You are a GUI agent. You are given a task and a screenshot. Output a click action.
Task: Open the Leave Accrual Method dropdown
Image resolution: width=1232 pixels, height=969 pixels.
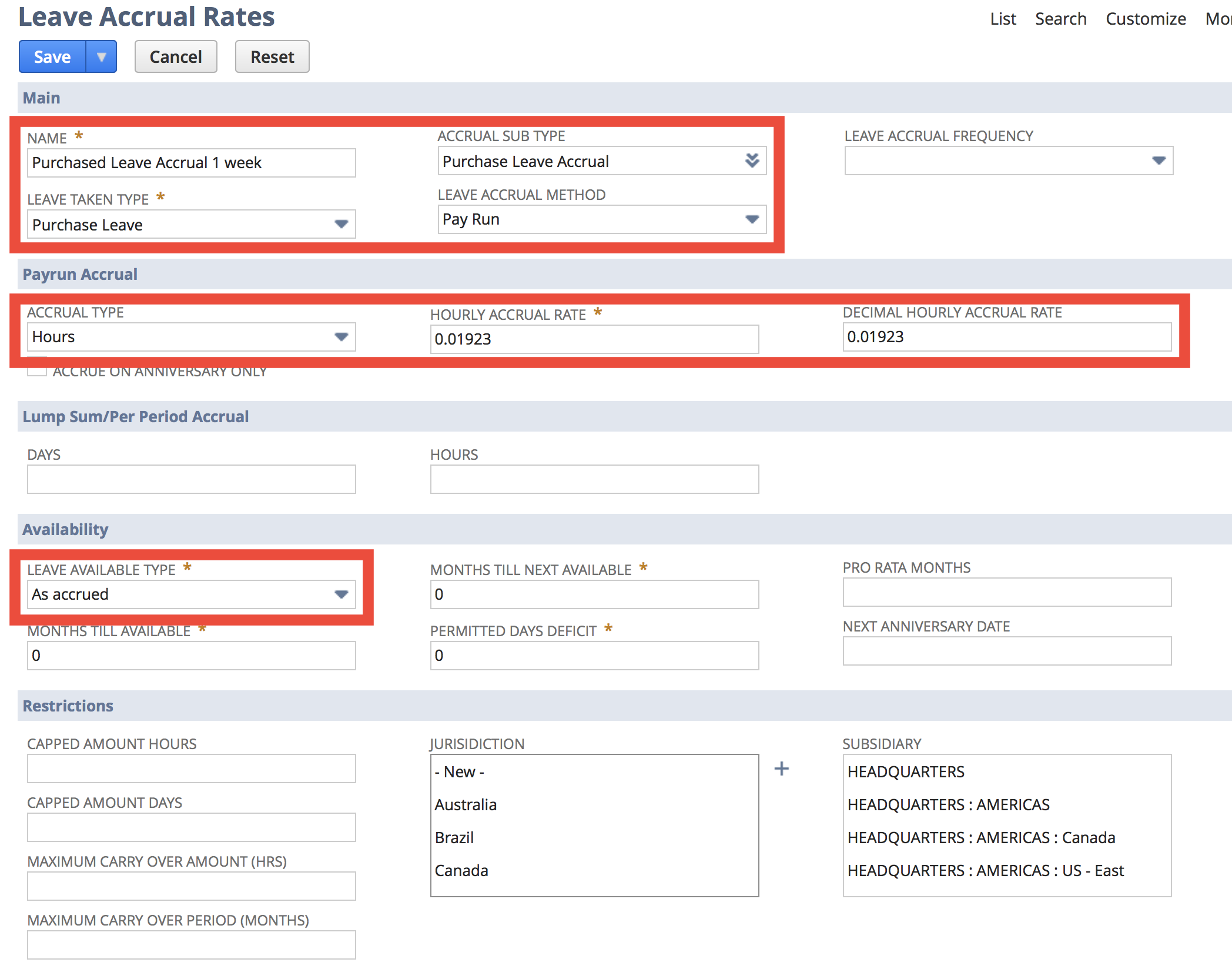click(x=753, y=219)
